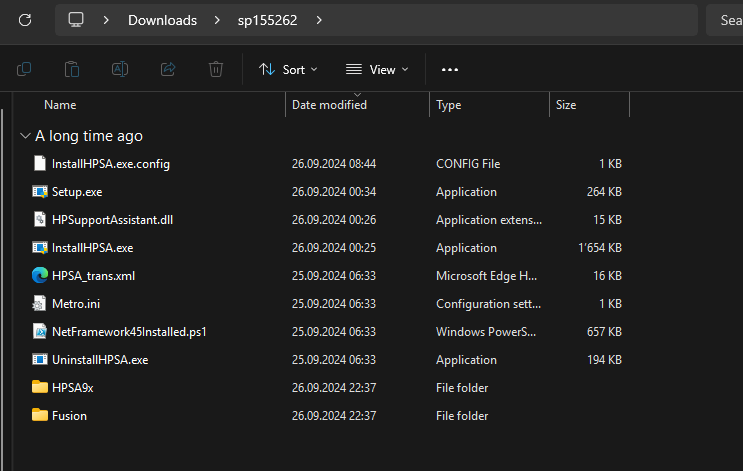The image size is (743, 471).
Task: Click the 'Microsoft Edge H...' type cell
Action: (486, 276)
